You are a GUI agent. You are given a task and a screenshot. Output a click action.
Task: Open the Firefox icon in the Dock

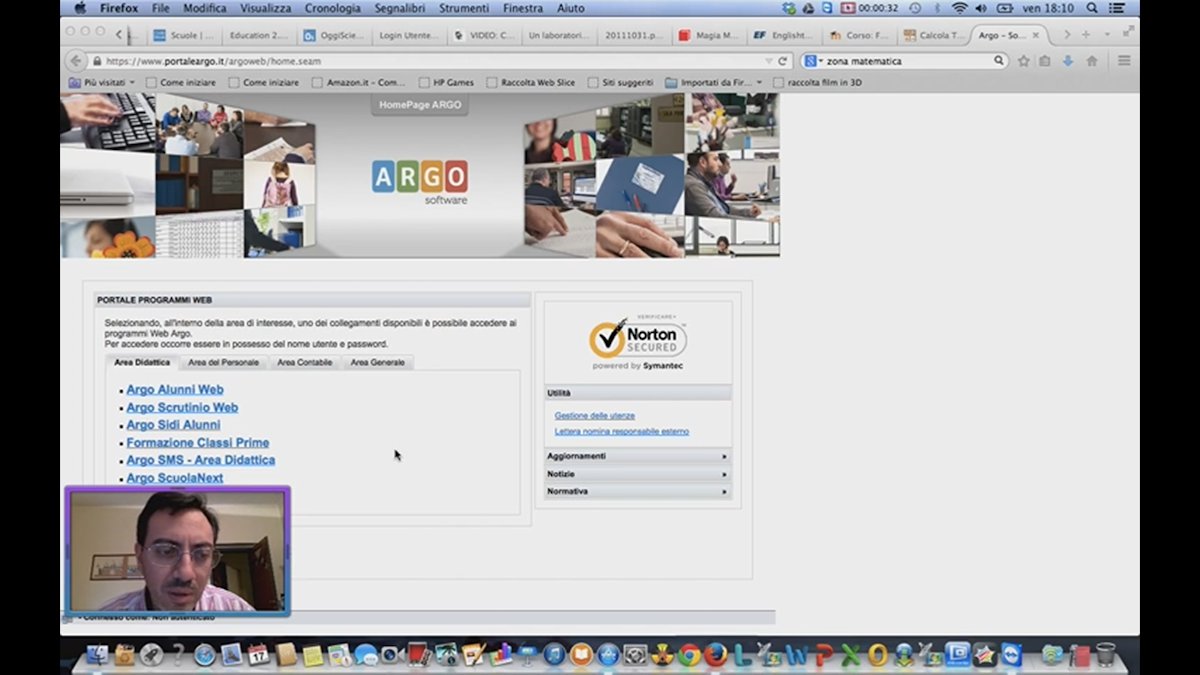tap(716, 655)
